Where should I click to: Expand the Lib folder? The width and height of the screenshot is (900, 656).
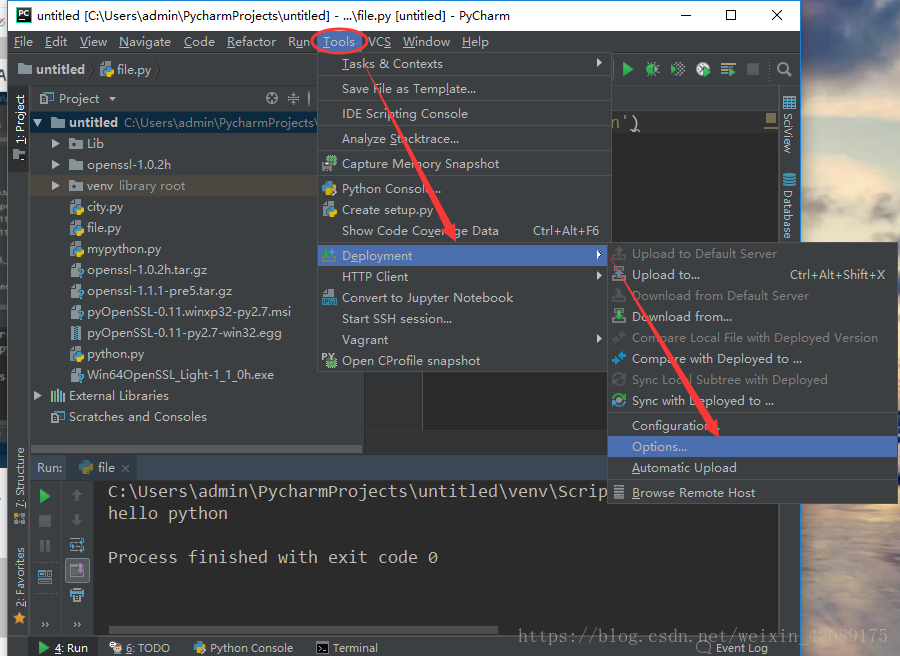(x=55, y=143)
